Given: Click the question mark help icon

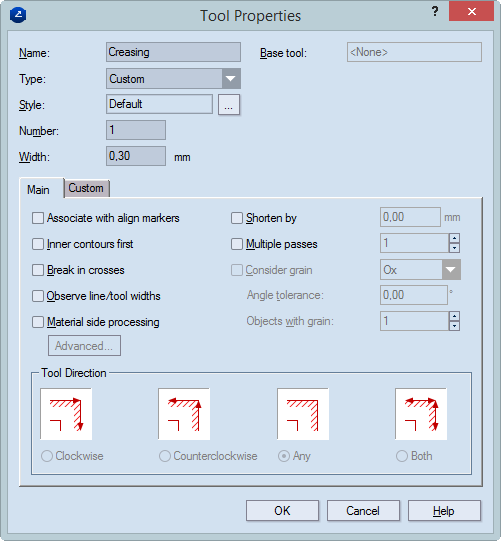Looking at the screenshot, I should tap(435, 11).
